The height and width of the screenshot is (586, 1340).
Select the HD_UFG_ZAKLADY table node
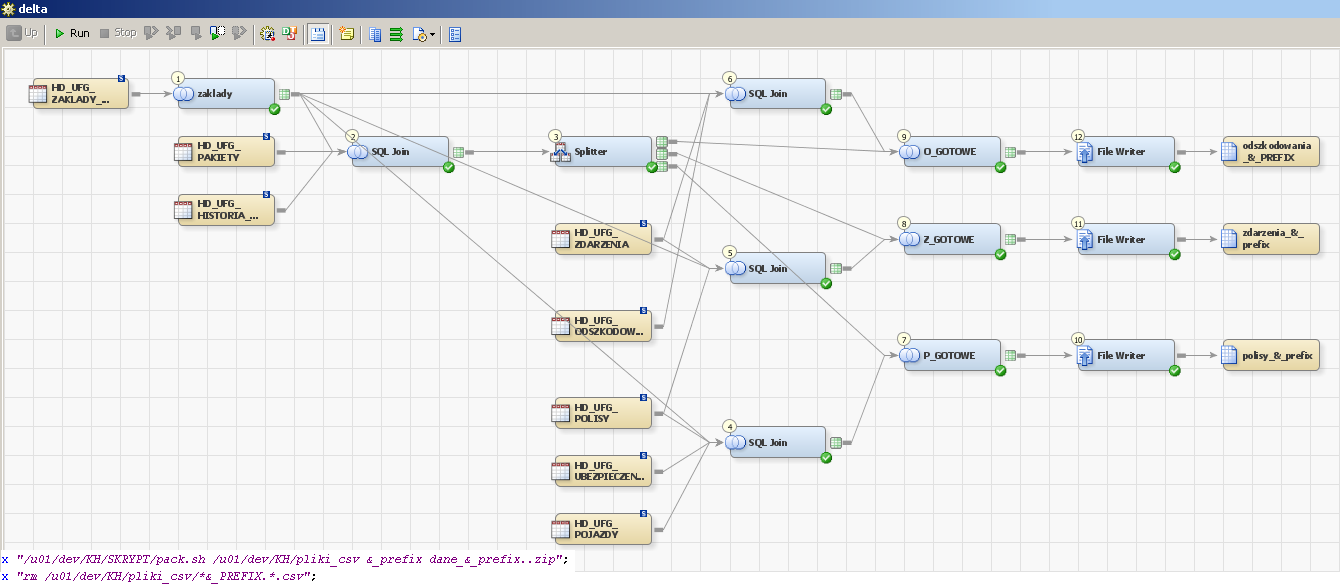(81, 94)
